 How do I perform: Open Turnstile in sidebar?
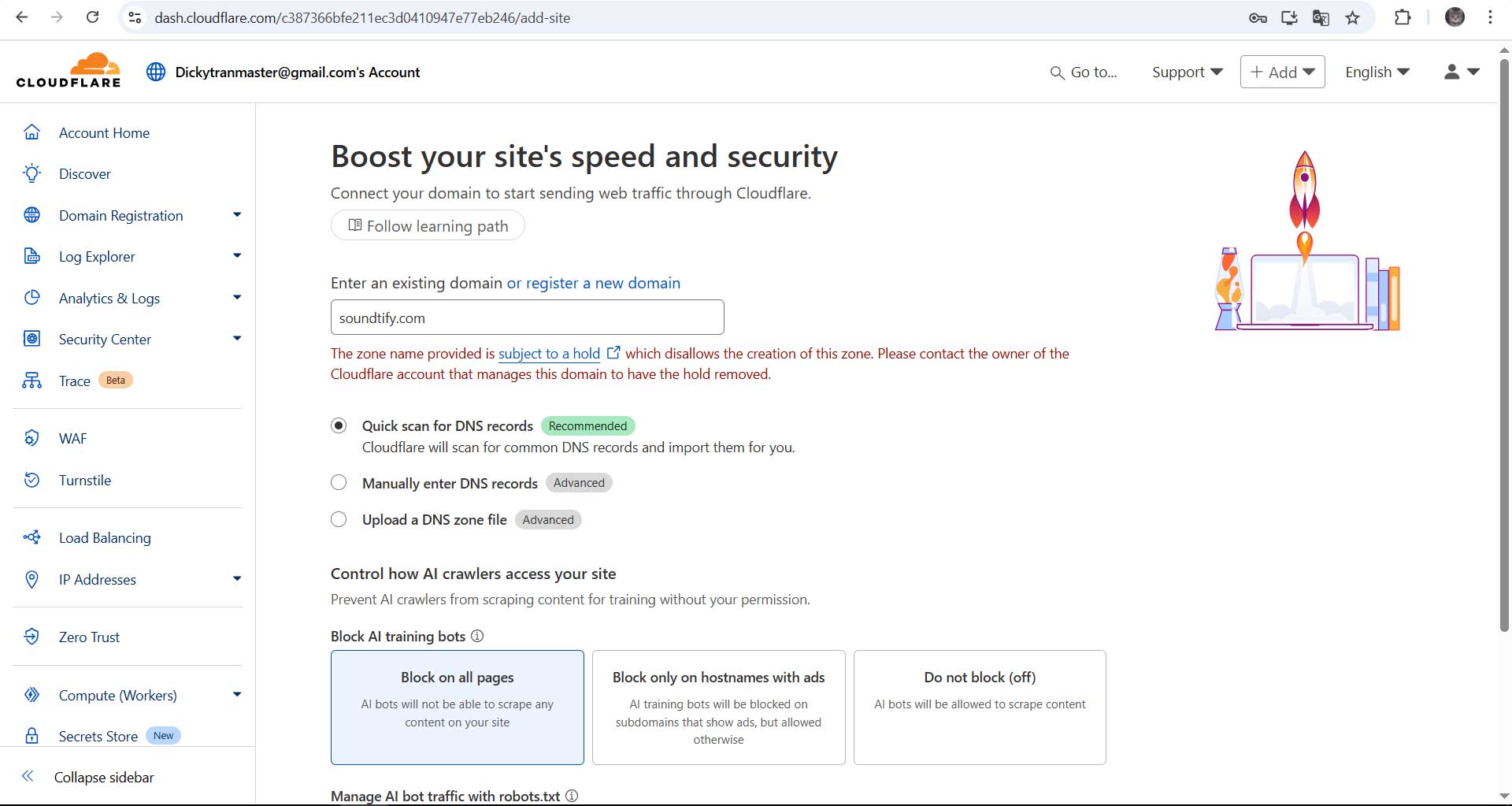(x=85, y=480)
